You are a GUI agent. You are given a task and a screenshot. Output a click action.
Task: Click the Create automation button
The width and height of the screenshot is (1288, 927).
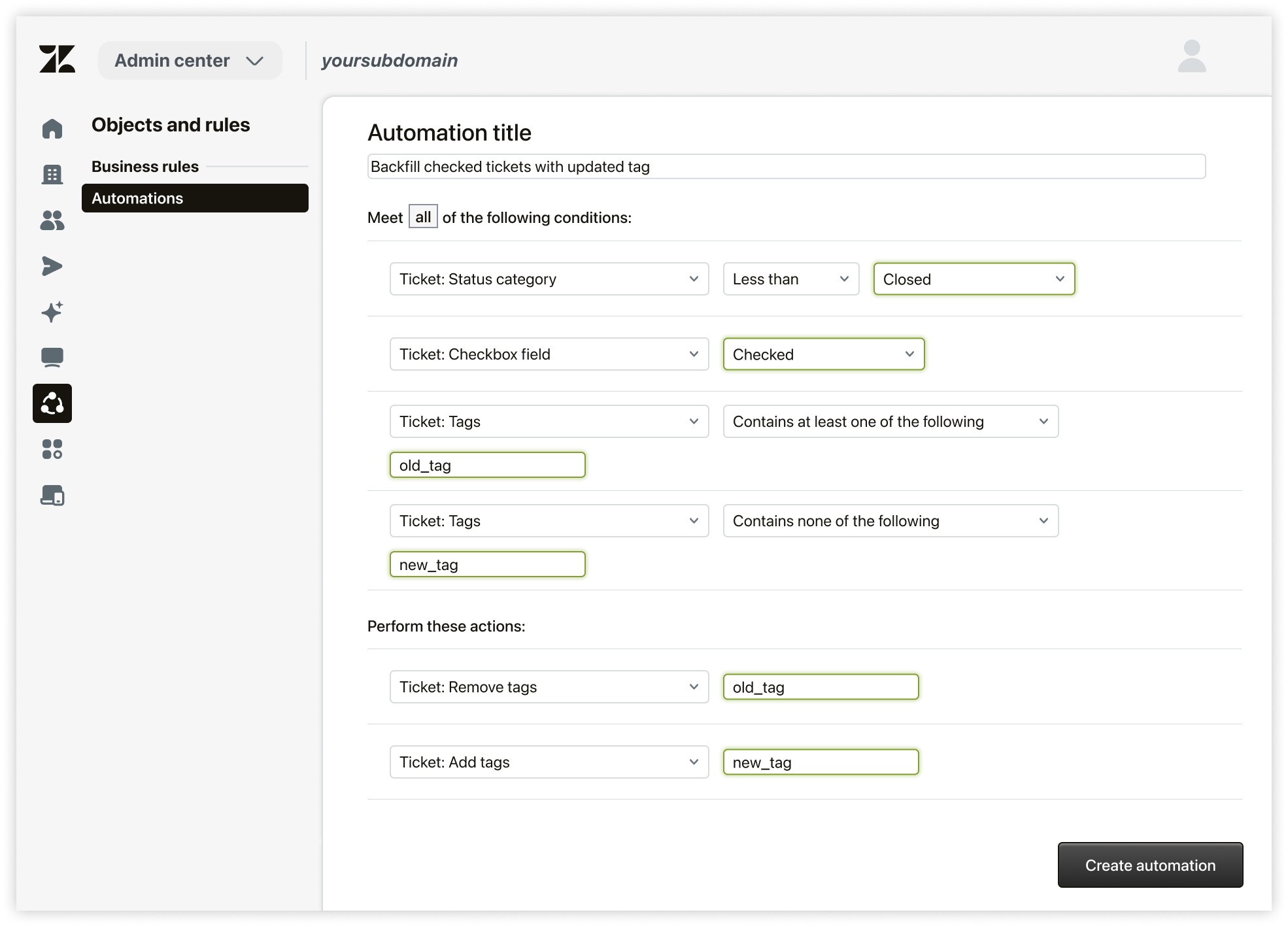pyautogui.click(x=1151, y=865)
